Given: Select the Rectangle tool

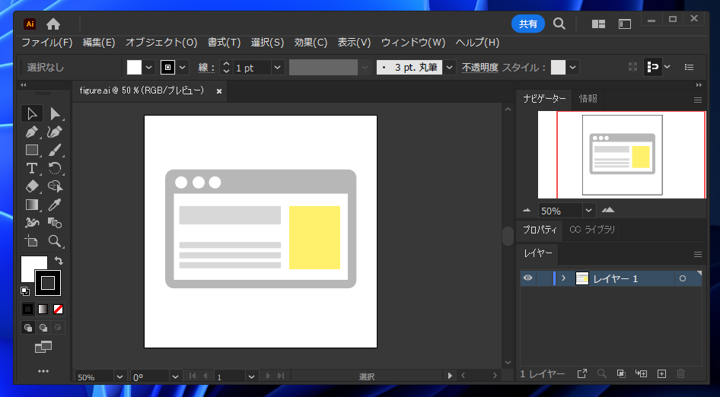Looking at the screenshot, I should [32, 150].
